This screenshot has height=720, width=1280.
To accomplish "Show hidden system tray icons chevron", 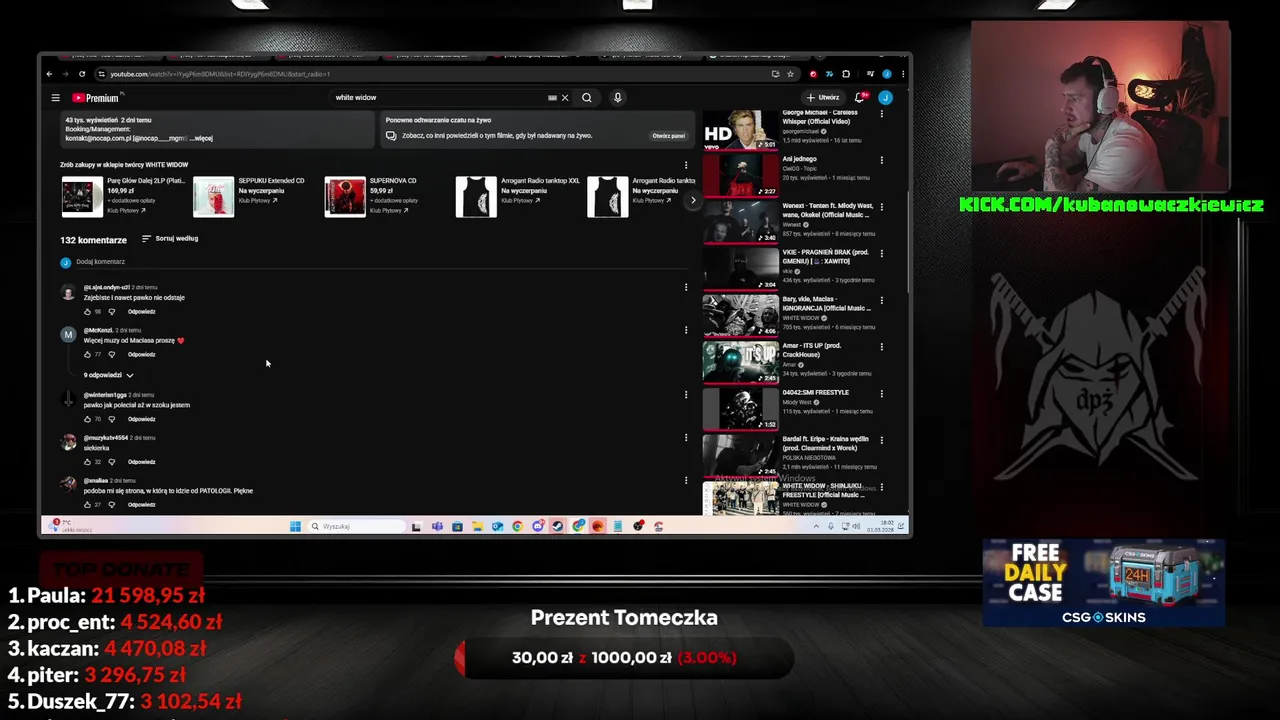I will point(816,526).
